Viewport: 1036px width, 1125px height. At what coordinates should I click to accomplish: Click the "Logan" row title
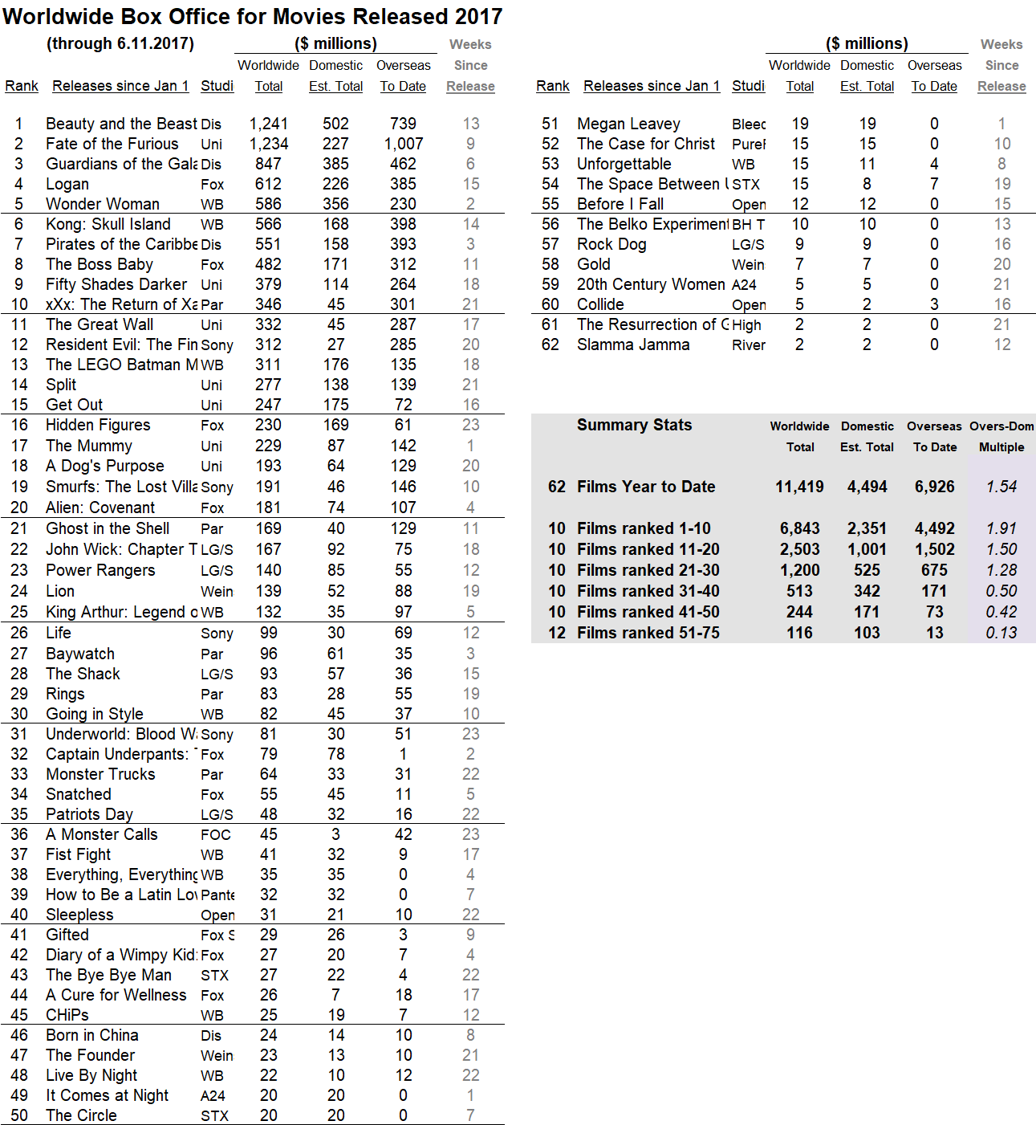click(x=67, y=184)
